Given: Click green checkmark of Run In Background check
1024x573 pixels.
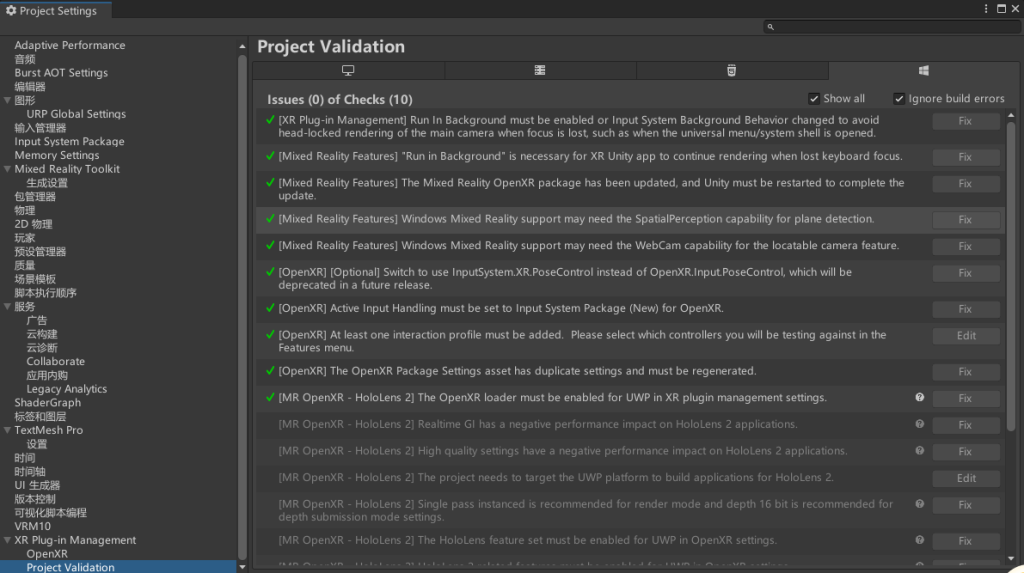Looking at the screenshot, I should pos(270,120).
